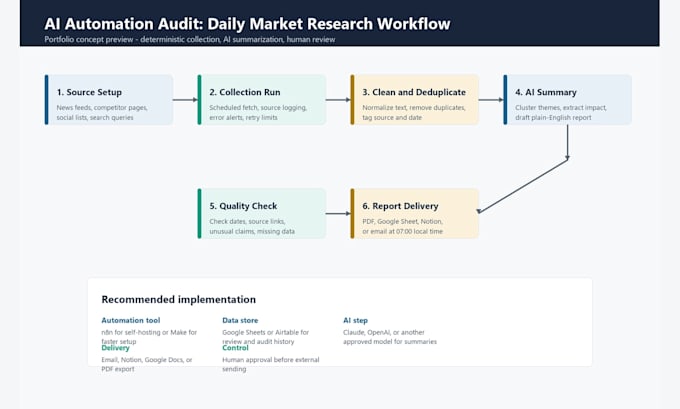Click text 'Human approval before external'

[271, 360]
